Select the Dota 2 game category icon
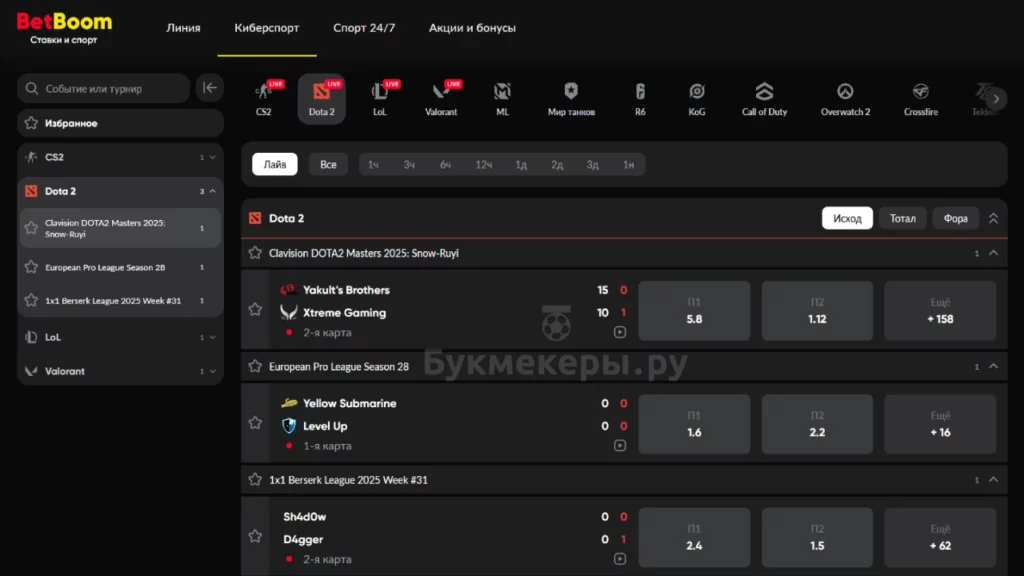1024x576 pixels. point(321,99)
